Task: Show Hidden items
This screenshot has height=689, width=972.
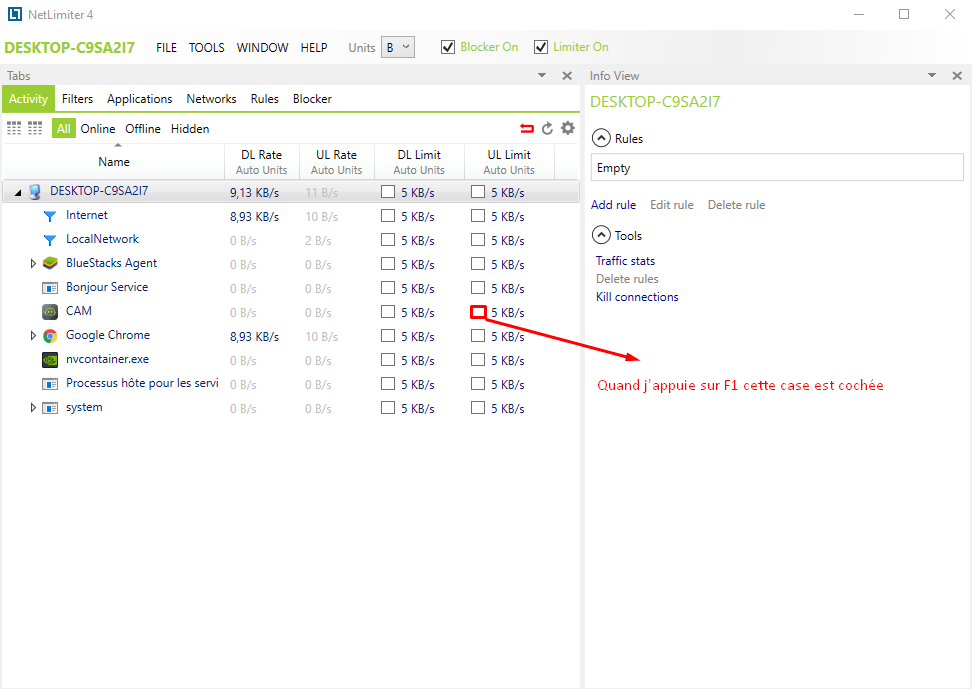Action: coord(190,128)
